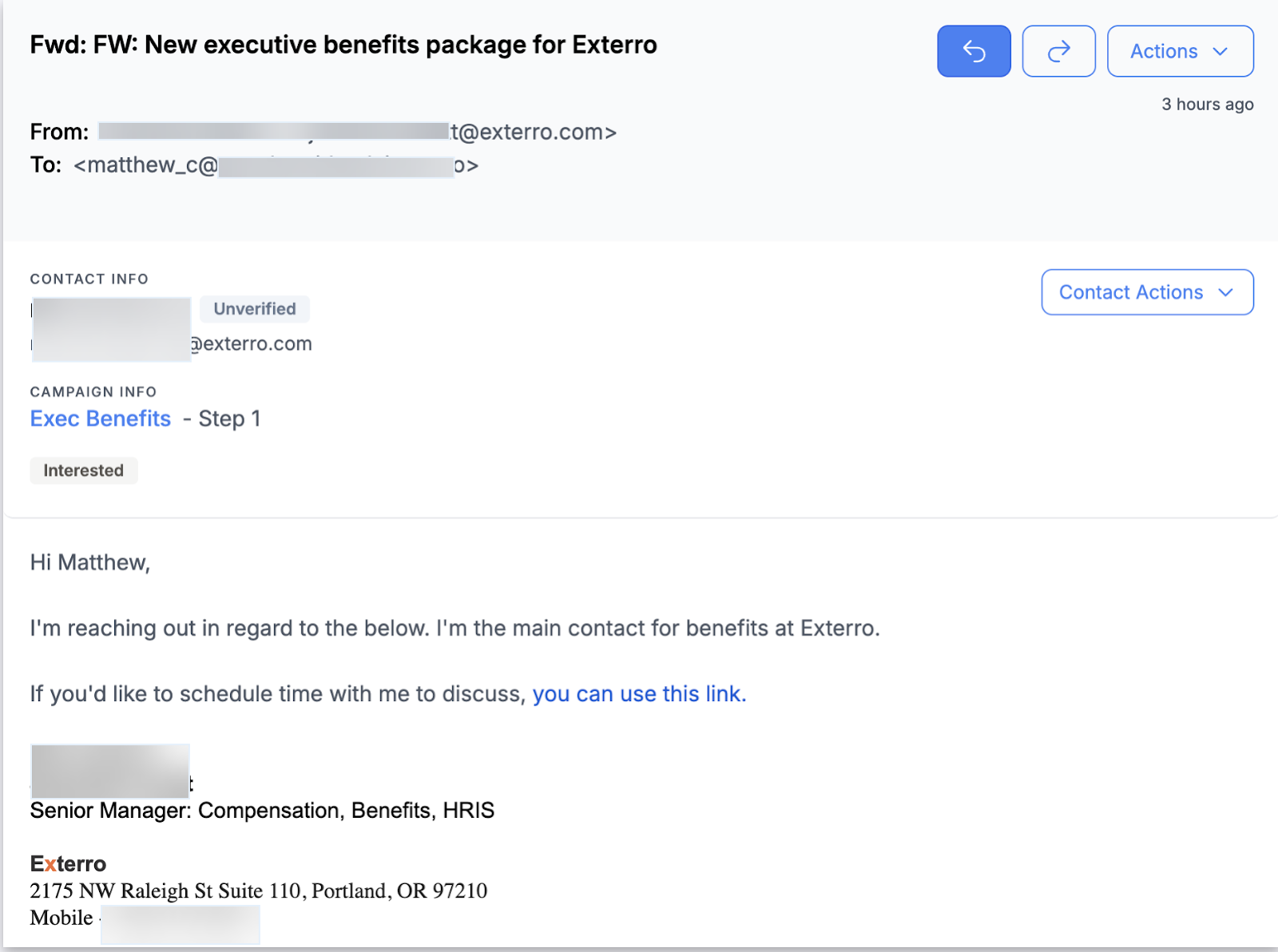This screenshot has width=1278, height=952.
Task: Click the contact's @exterro.com email under Contact Info
Action: click(x=251, y=344)
